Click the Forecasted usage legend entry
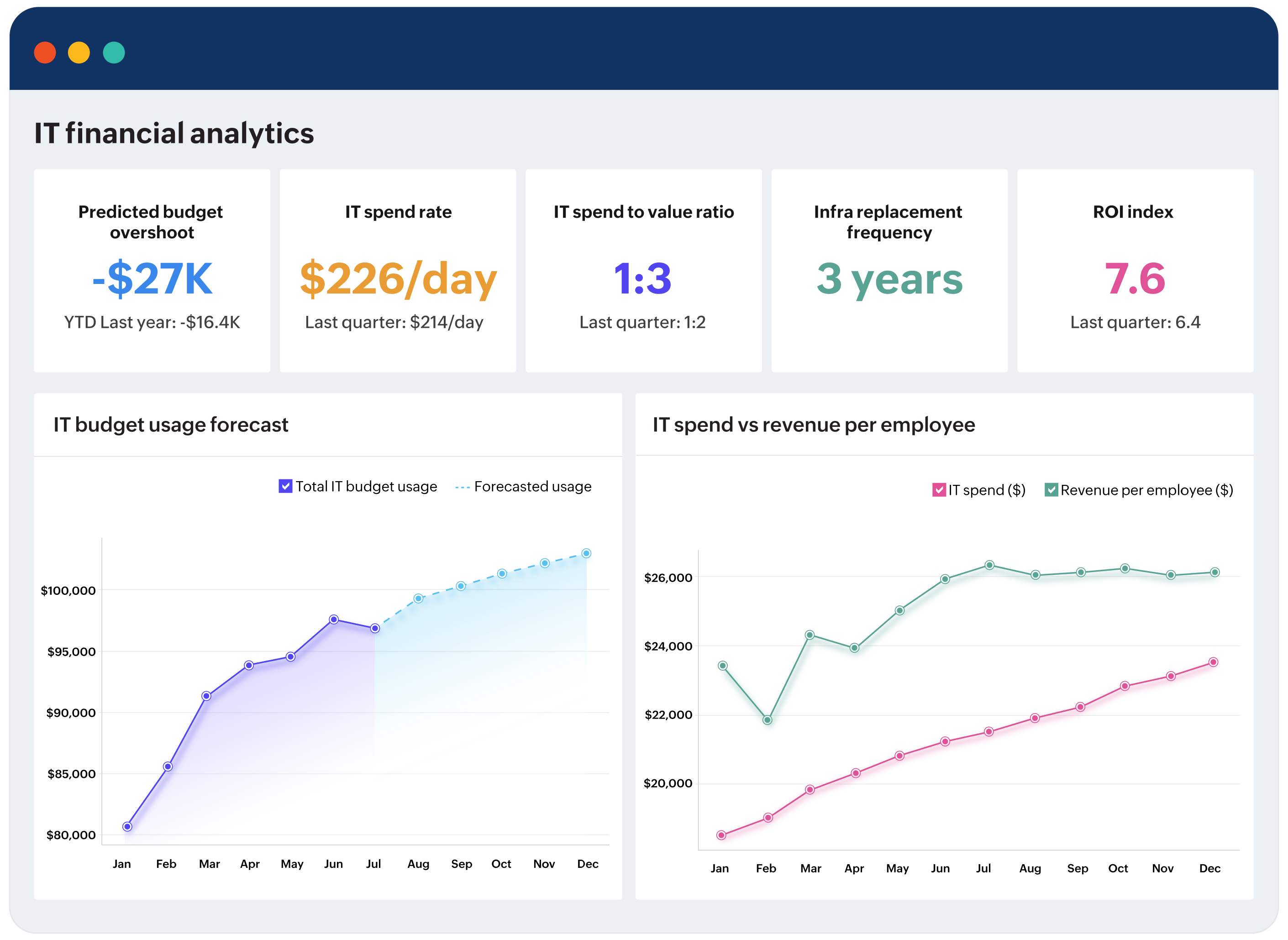Image resolution: width=1288 pixels, height=940 pixels. point(523,487)
